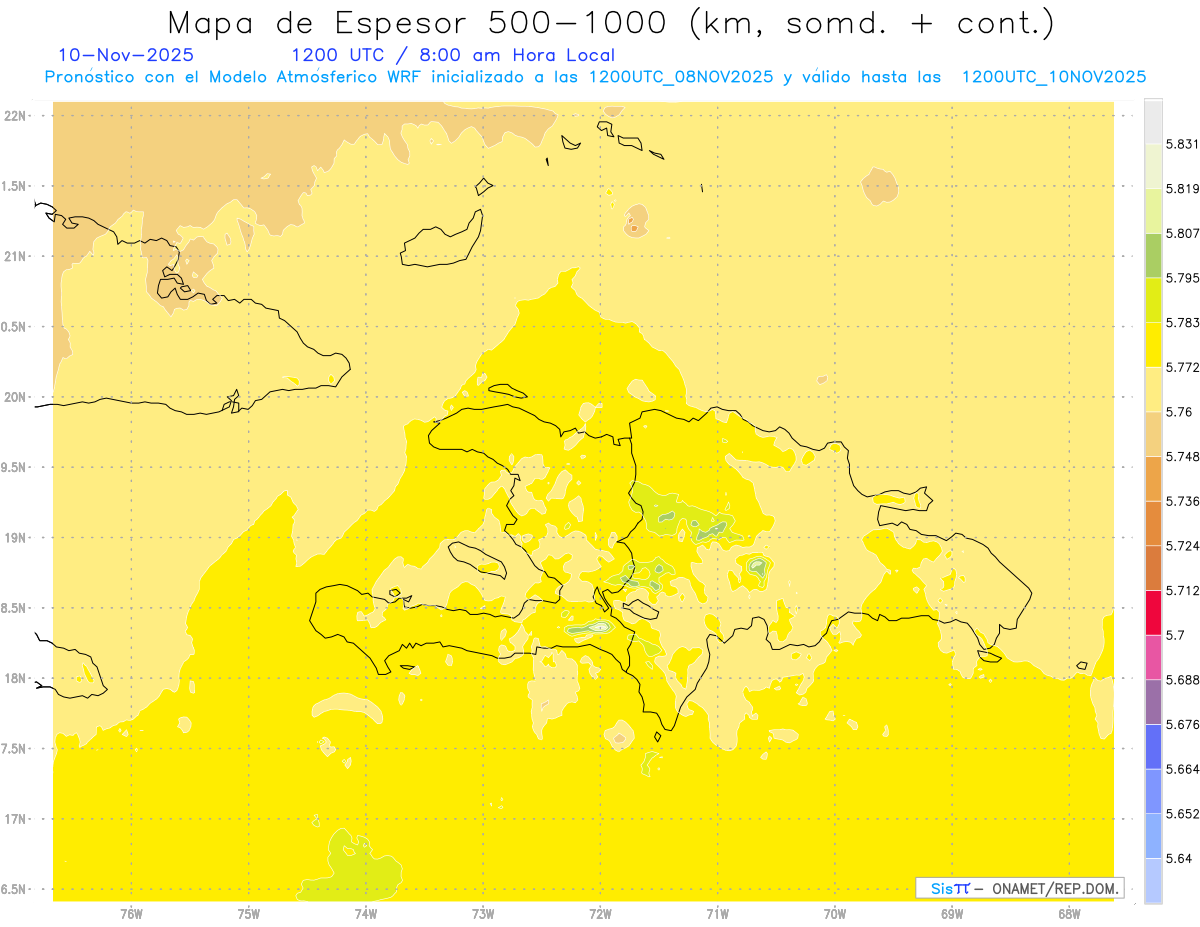Click the legend value '5.7'

pyautogui.click(x=1175, y=635)
